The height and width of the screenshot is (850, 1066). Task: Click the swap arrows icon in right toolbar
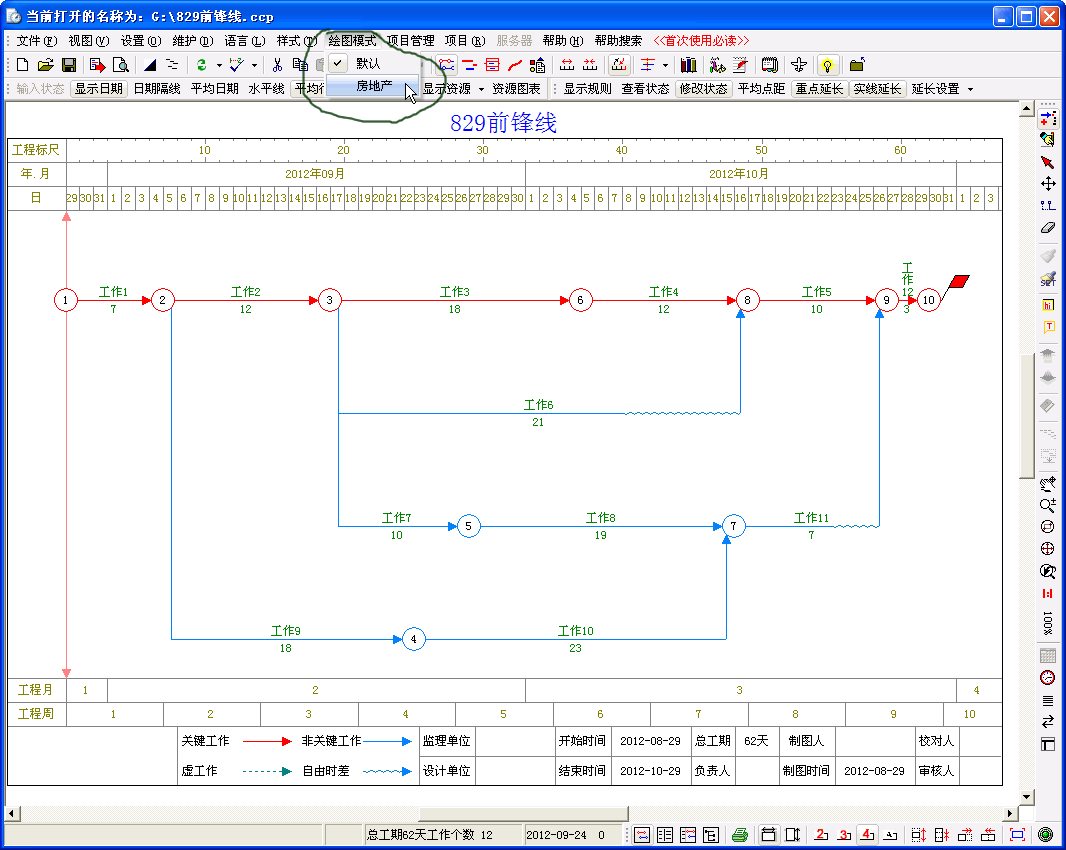[1048, 721]
